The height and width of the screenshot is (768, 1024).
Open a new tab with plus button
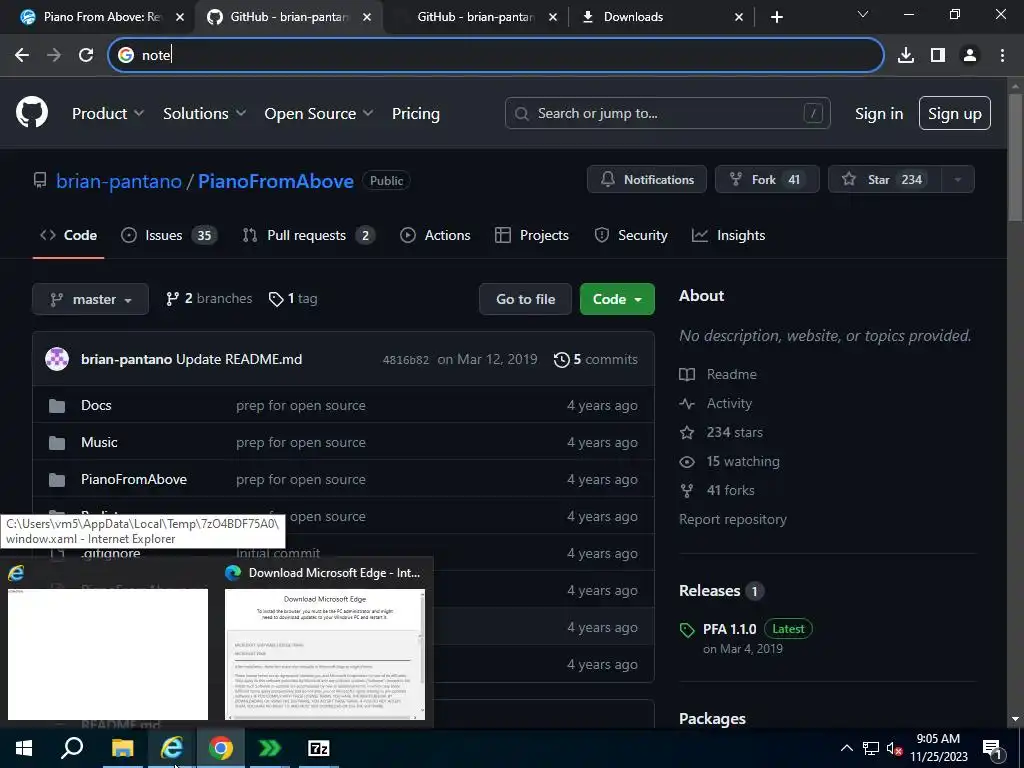pos(776,17)
